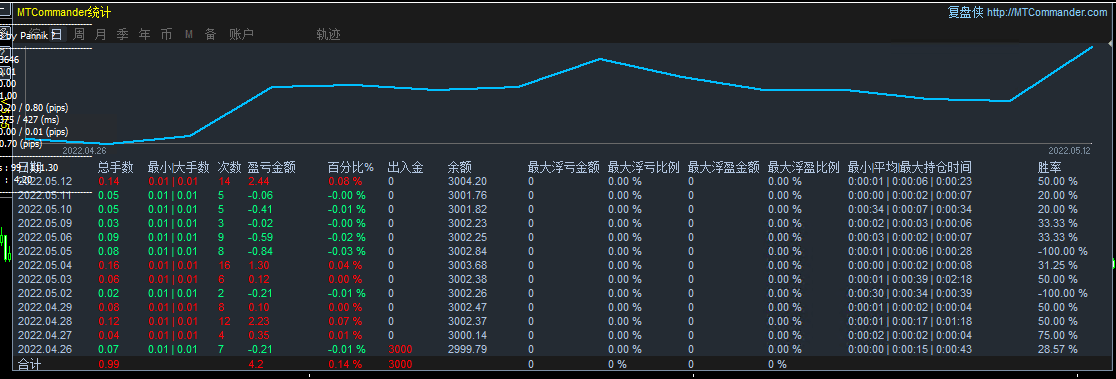Click the 3000 deposit on 2022.04.26 row
Viewport: 1116px width, 379px height.
[400, 349]
